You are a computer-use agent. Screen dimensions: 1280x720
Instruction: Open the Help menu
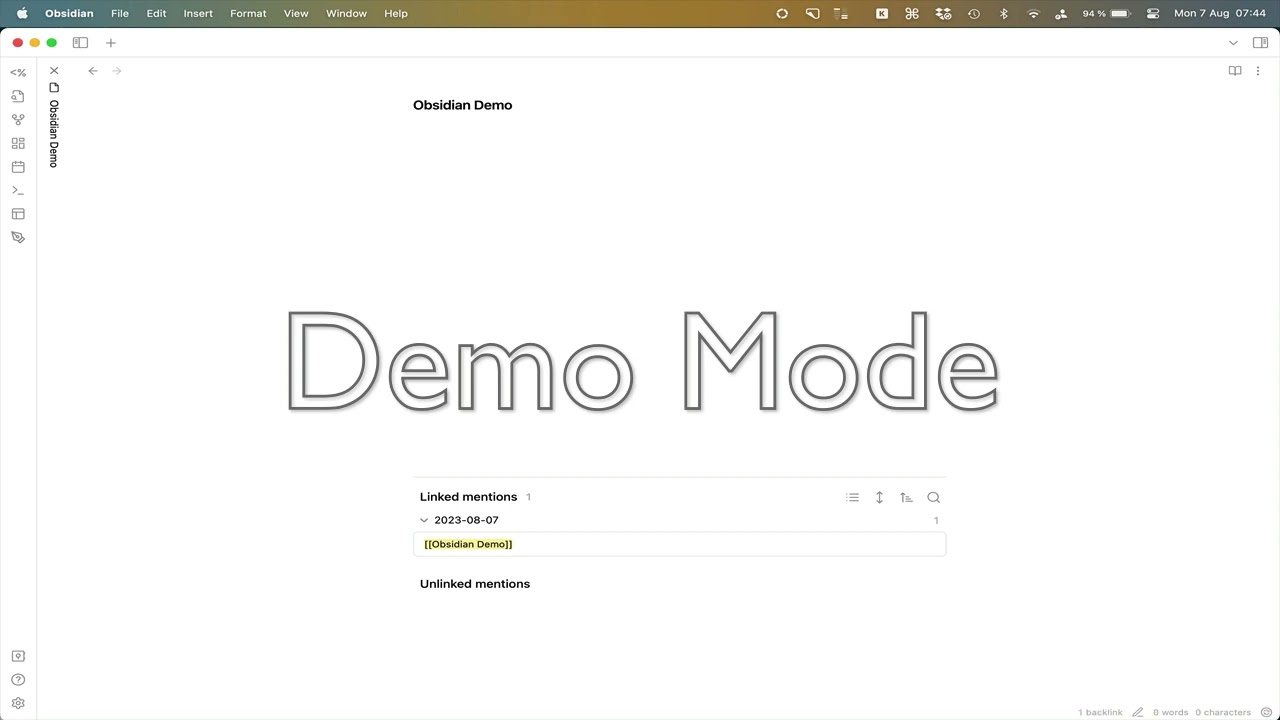[x=396, y=13]
